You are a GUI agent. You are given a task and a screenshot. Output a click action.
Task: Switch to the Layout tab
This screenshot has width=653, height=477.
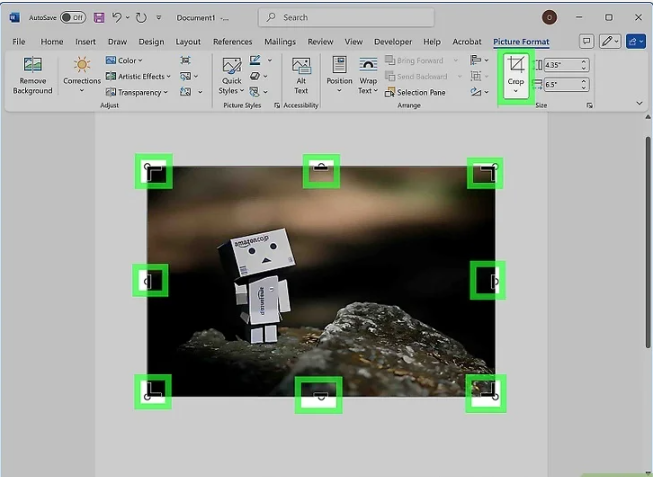188,42
